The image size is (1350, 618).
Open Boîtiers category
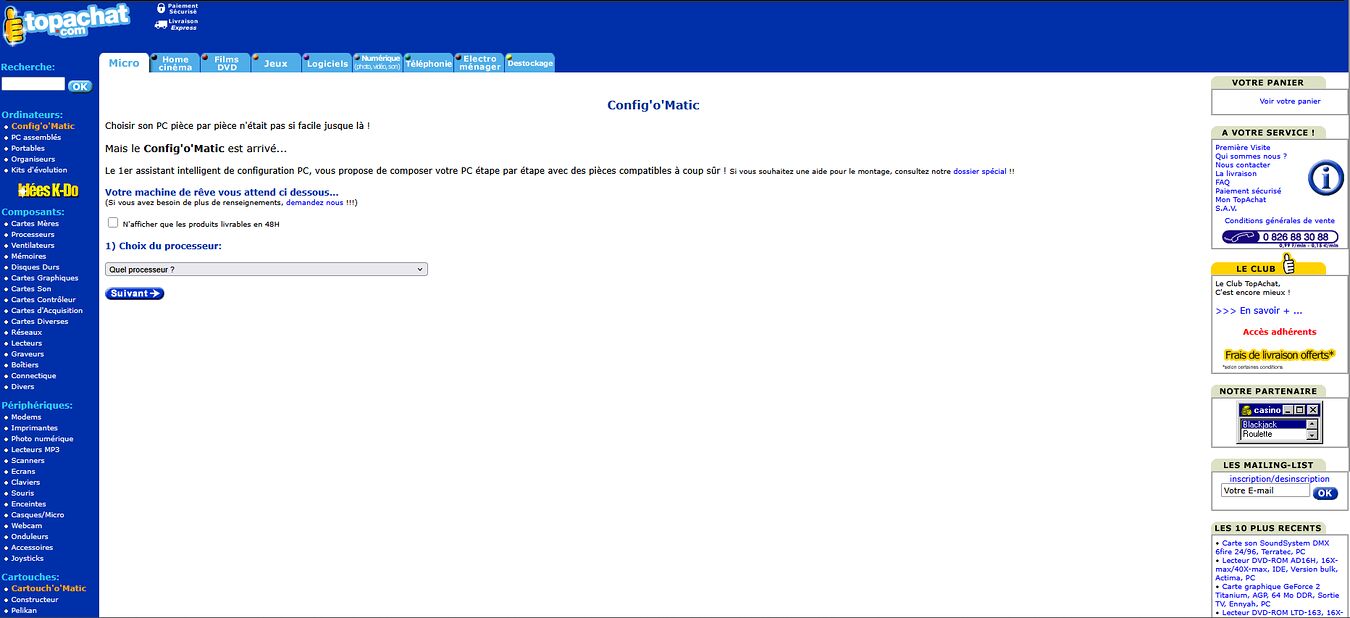[27, 365]
